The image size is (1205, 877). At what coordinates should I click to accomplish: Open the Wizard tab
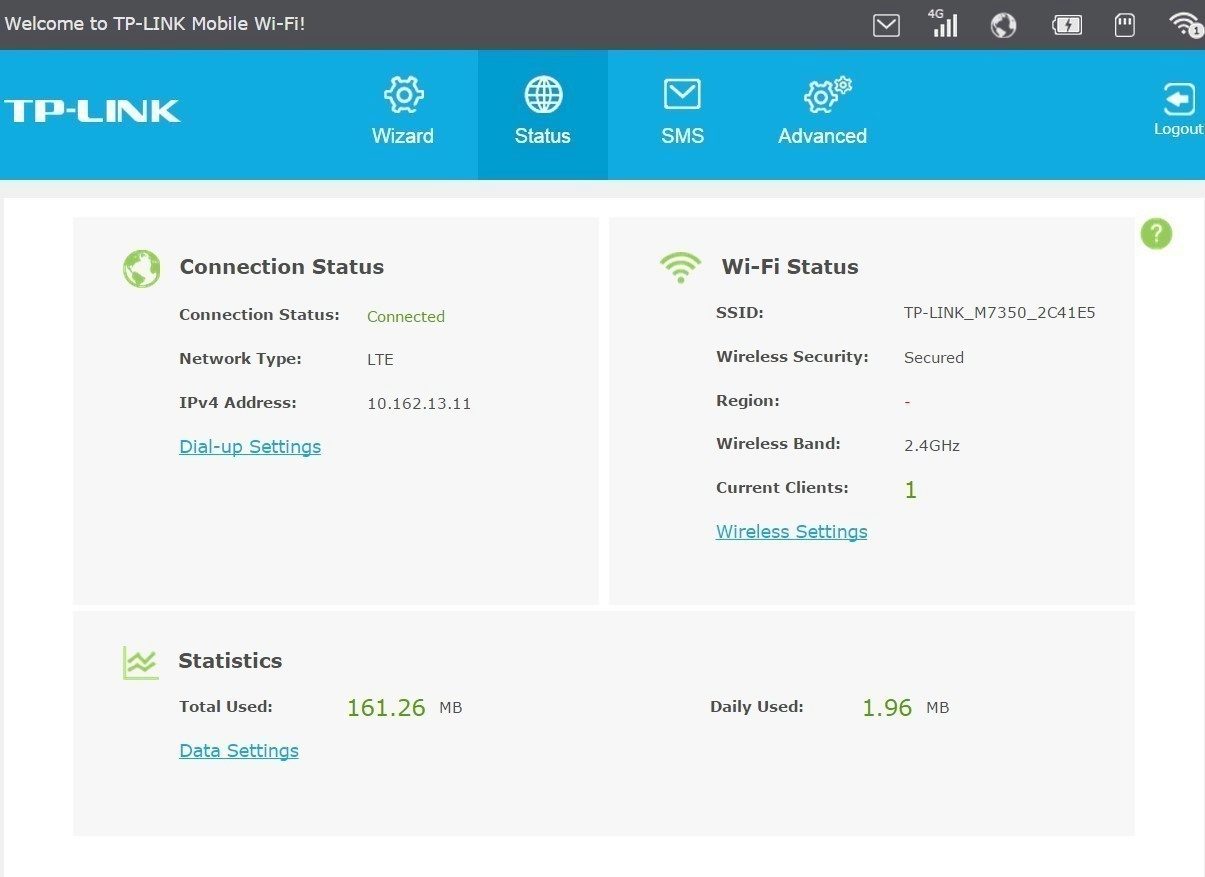pos(403,113)
